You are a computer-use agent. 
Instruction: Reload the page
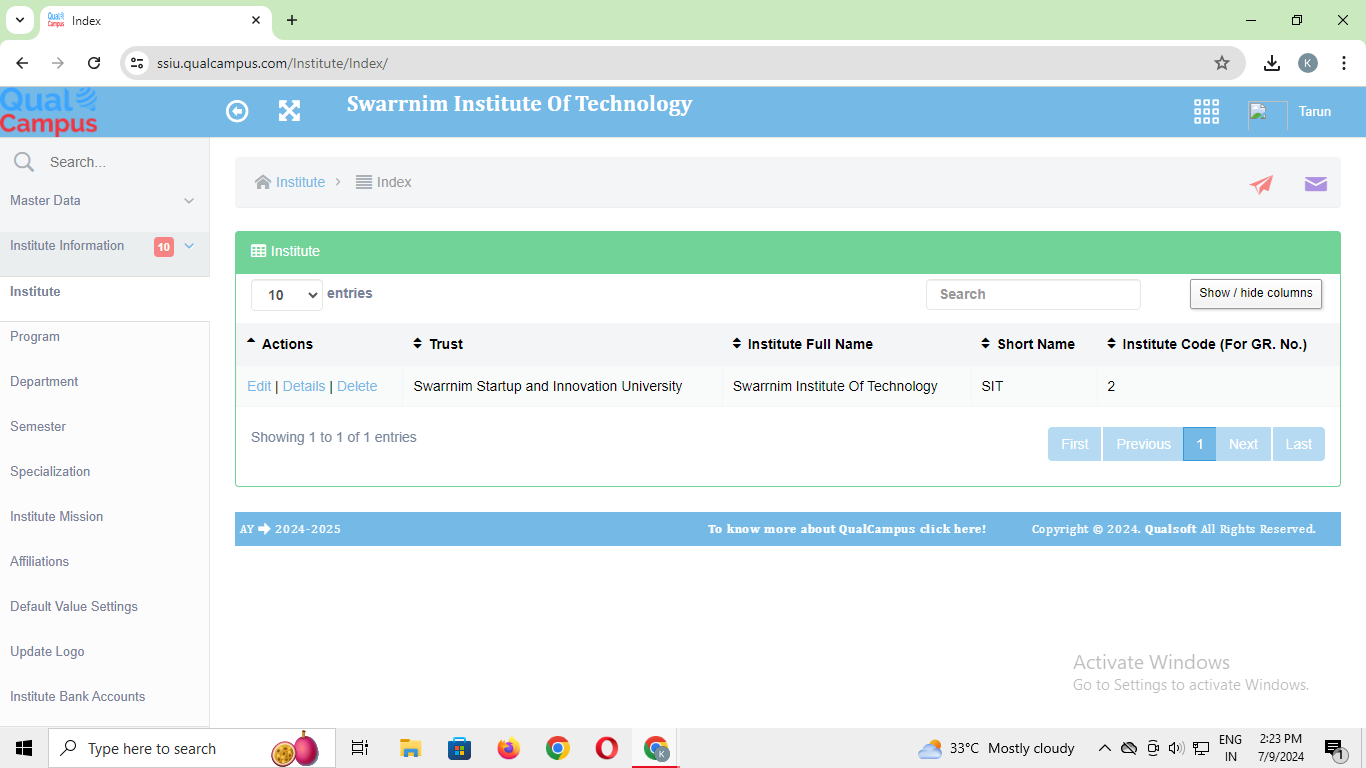(94, 63)
